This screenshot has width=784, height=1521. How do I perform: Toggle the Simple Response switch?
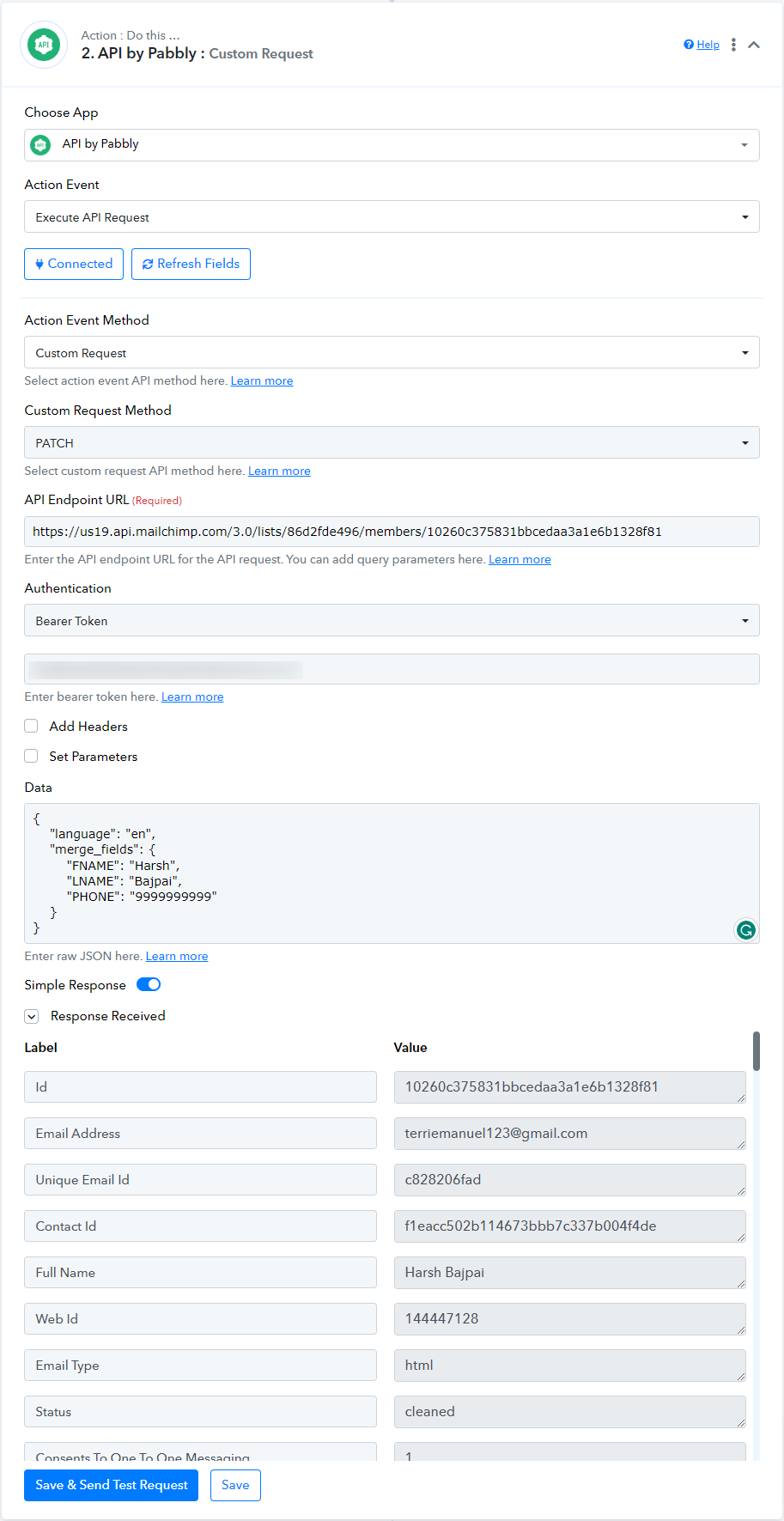149,984
